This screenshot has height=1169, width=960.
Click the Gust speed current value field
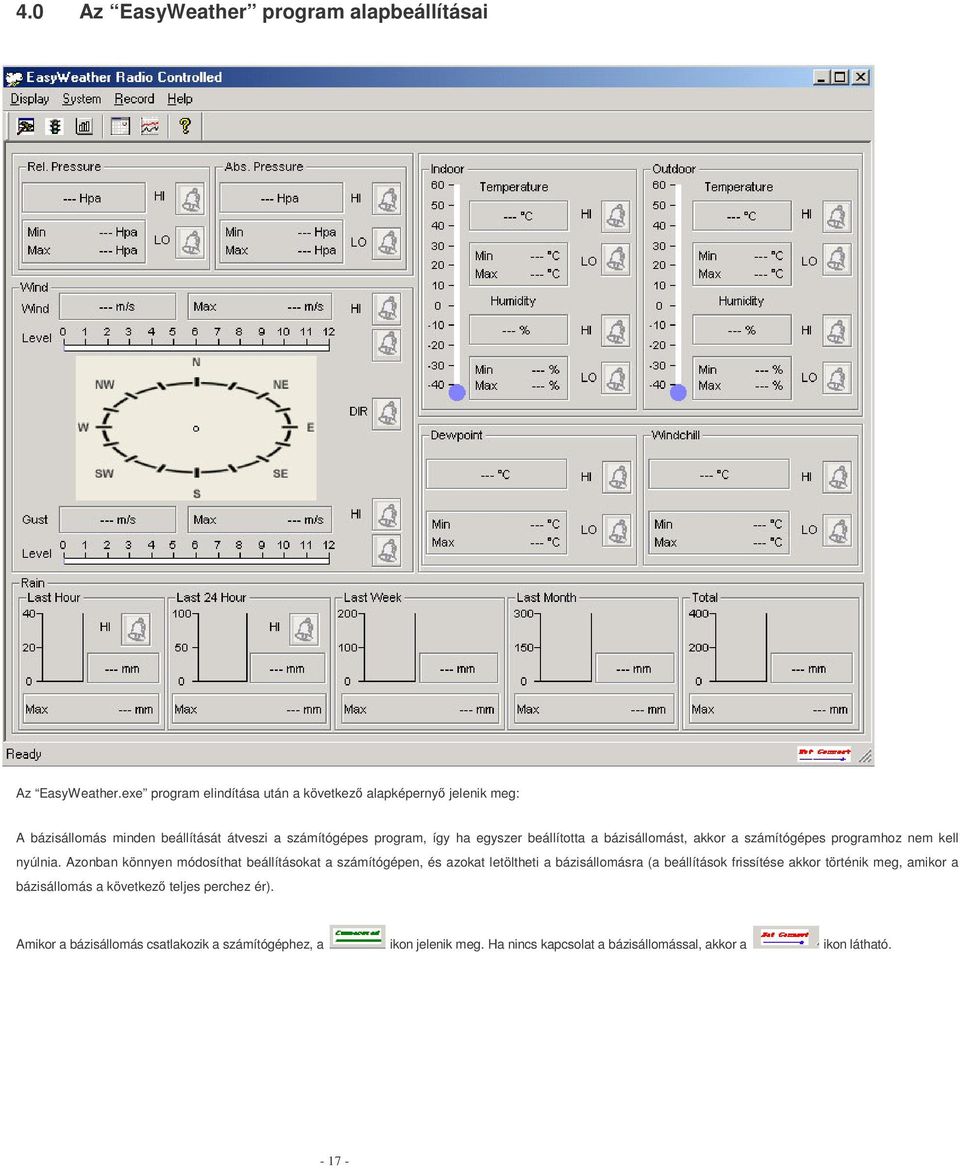118,520
